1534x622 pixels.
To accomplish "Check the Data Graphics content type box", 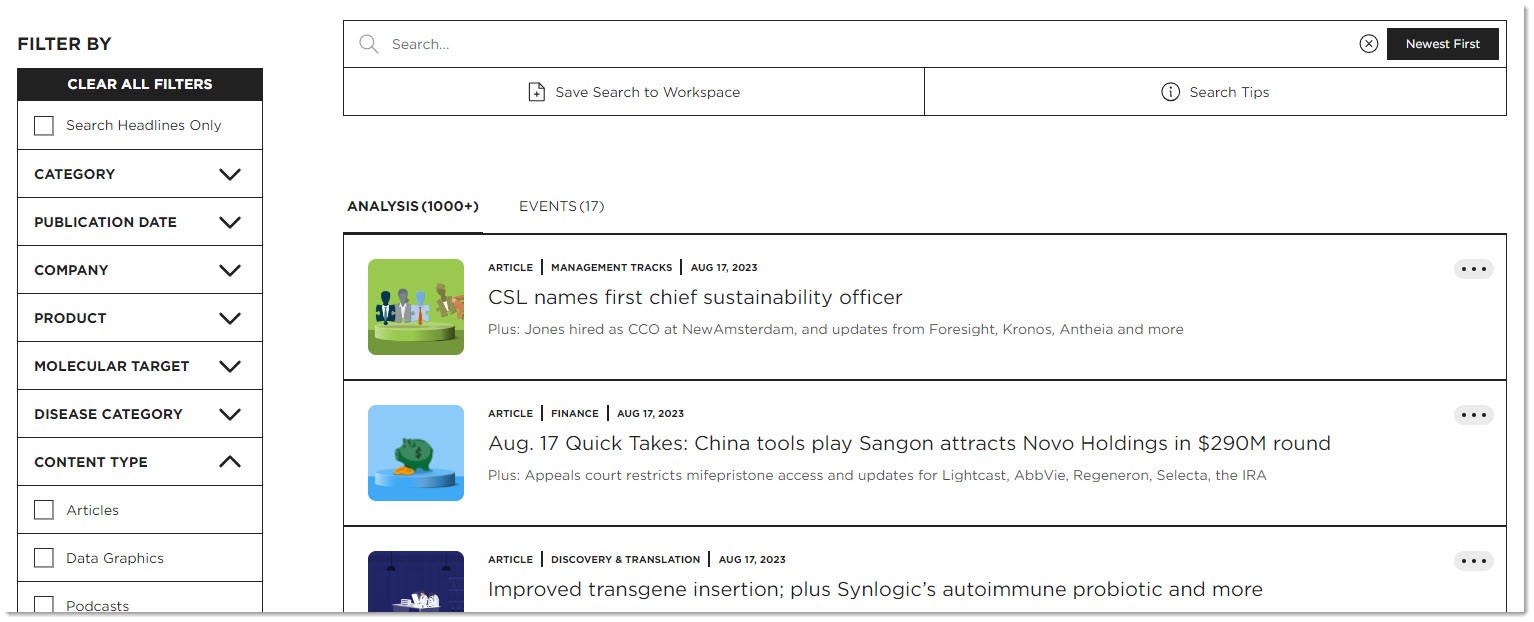I will [44, 558].
